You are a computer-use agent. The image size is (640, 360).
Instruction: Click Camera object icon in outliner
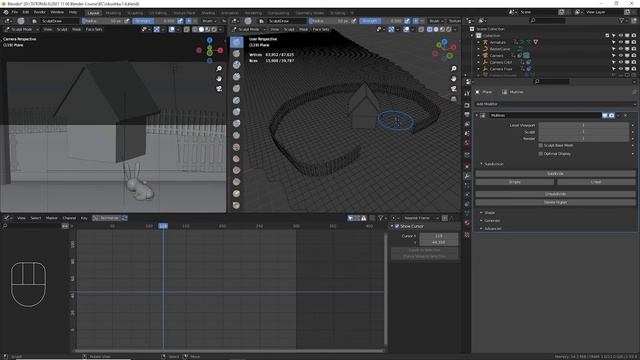[x=485, y=56]
